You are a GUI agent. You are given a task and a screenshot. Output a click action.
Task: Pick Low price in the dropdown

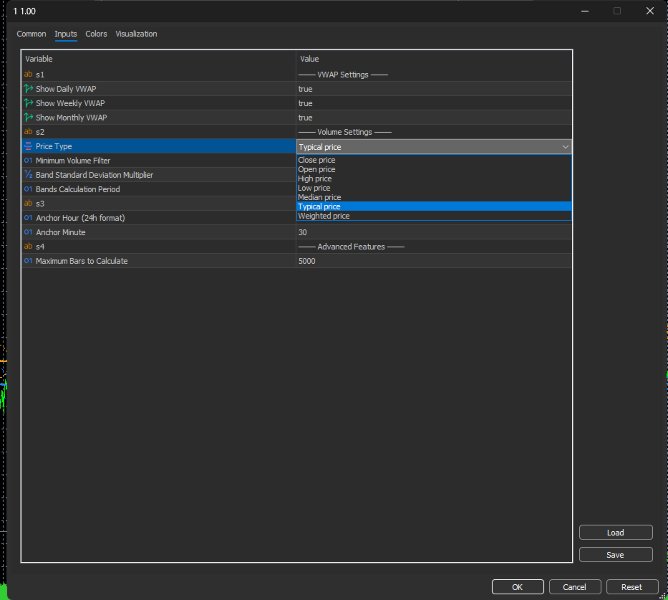point(434,188)
